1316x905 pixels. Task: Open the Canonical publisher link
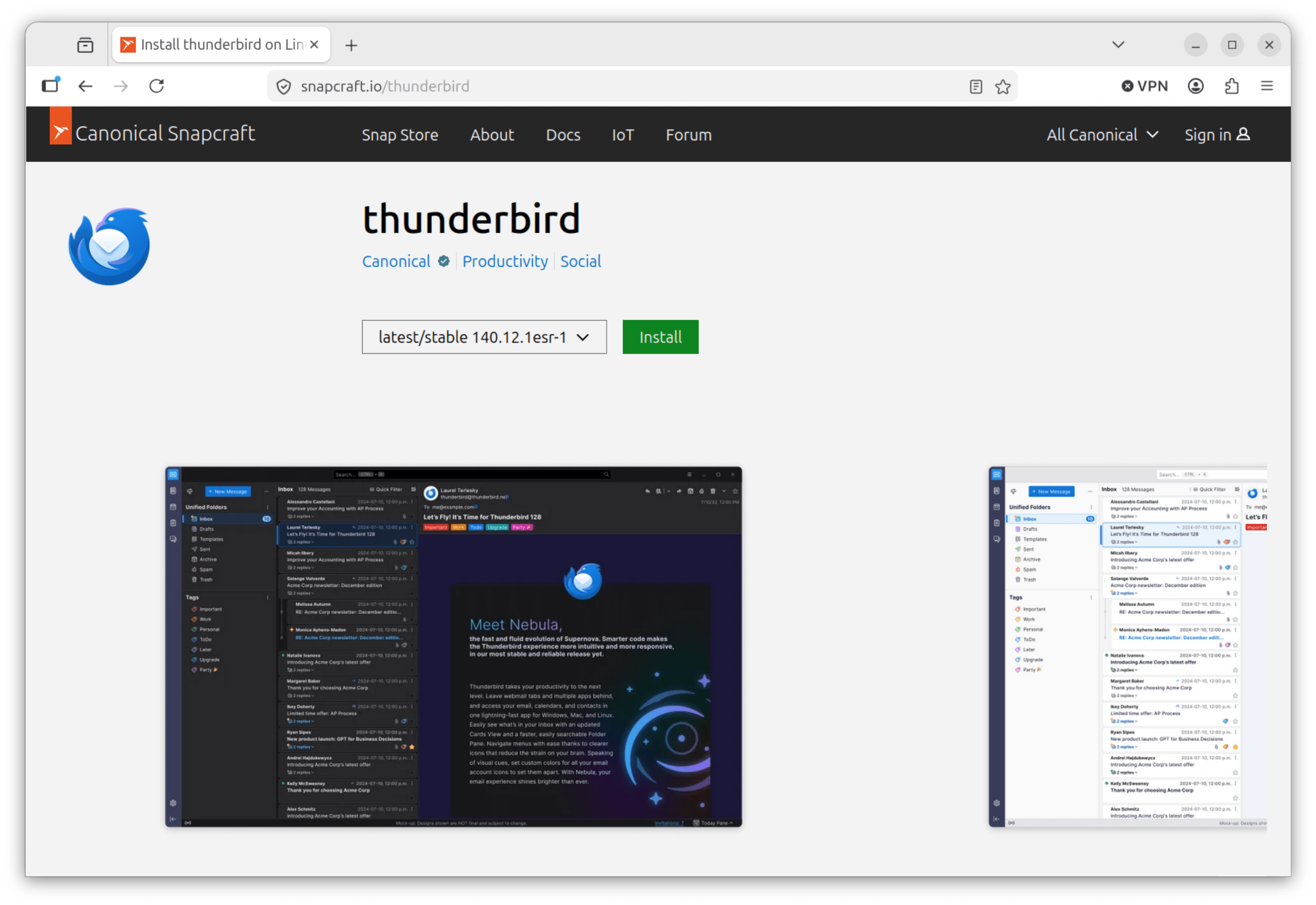pos(396,261)
